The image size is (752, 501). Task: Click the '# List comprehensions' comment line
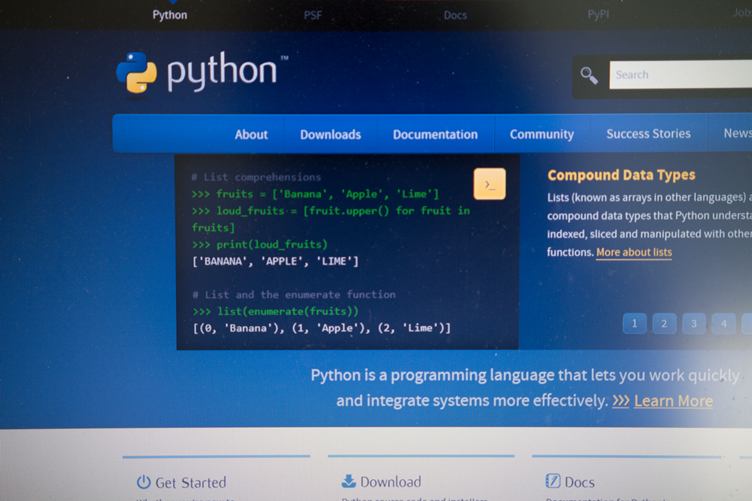(256, 177)
